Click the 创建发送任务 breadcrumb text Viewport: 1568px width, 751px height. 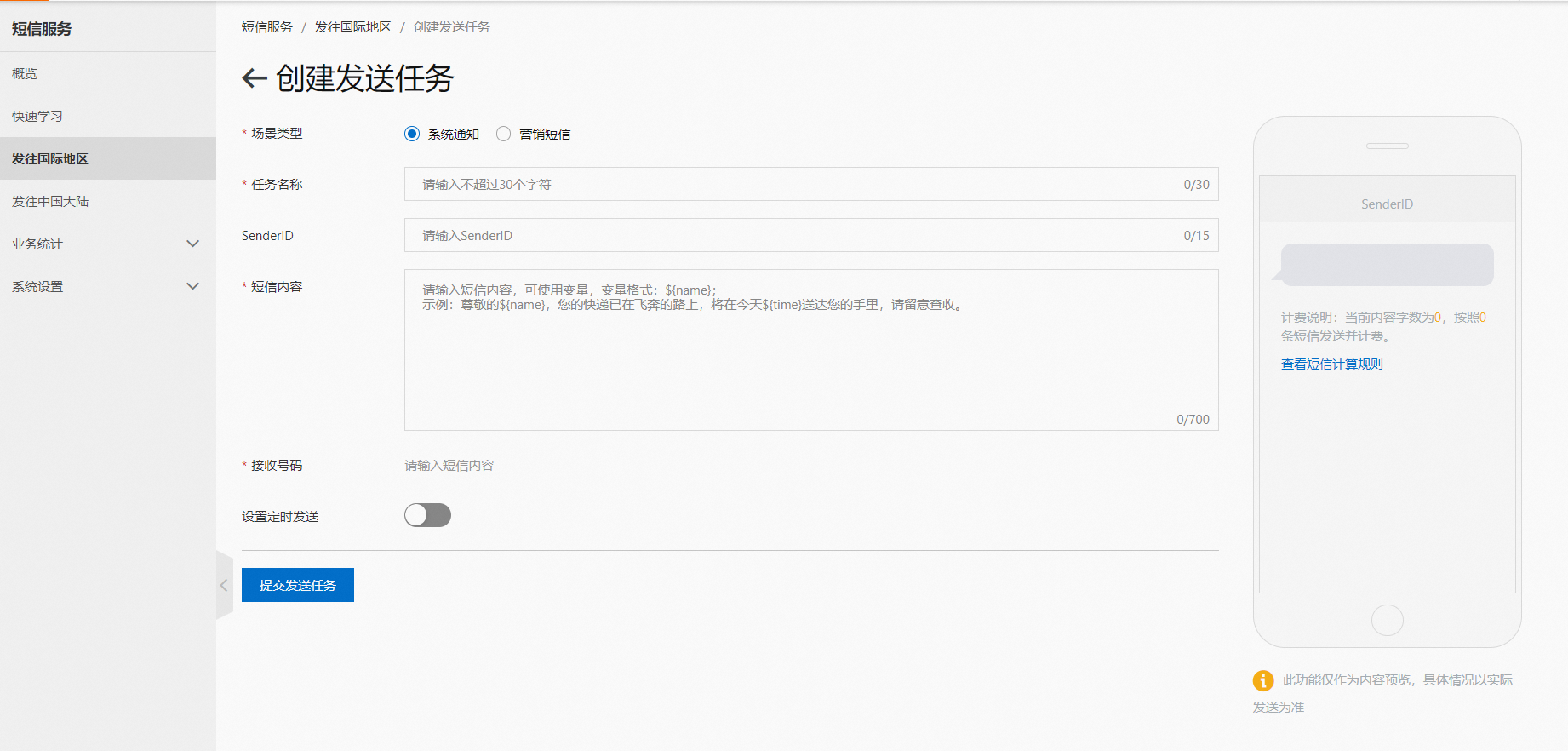click(452, 27)
